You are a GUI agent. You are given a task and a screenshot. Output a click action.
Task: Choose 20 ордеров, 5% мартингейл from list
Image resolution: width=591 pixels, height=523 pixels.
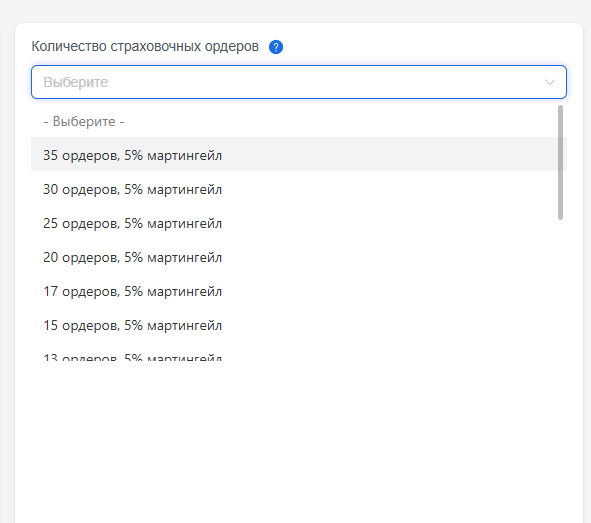299,257
